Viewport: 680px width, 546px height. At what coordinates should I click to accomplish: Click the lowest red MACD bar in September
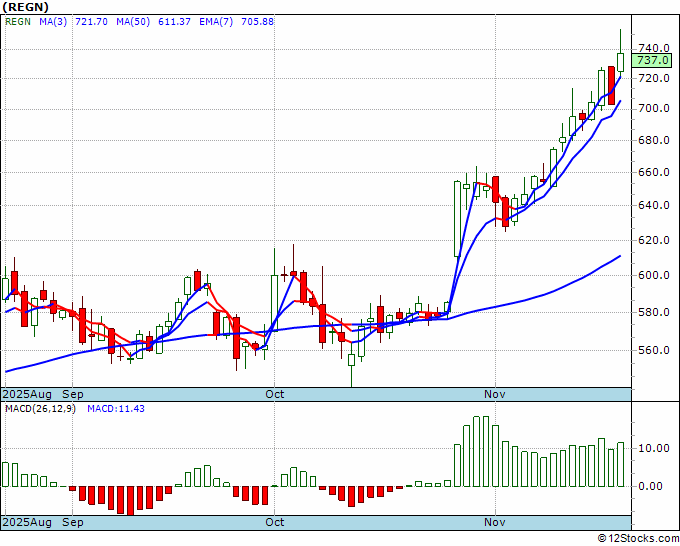(x=129, y=500)
